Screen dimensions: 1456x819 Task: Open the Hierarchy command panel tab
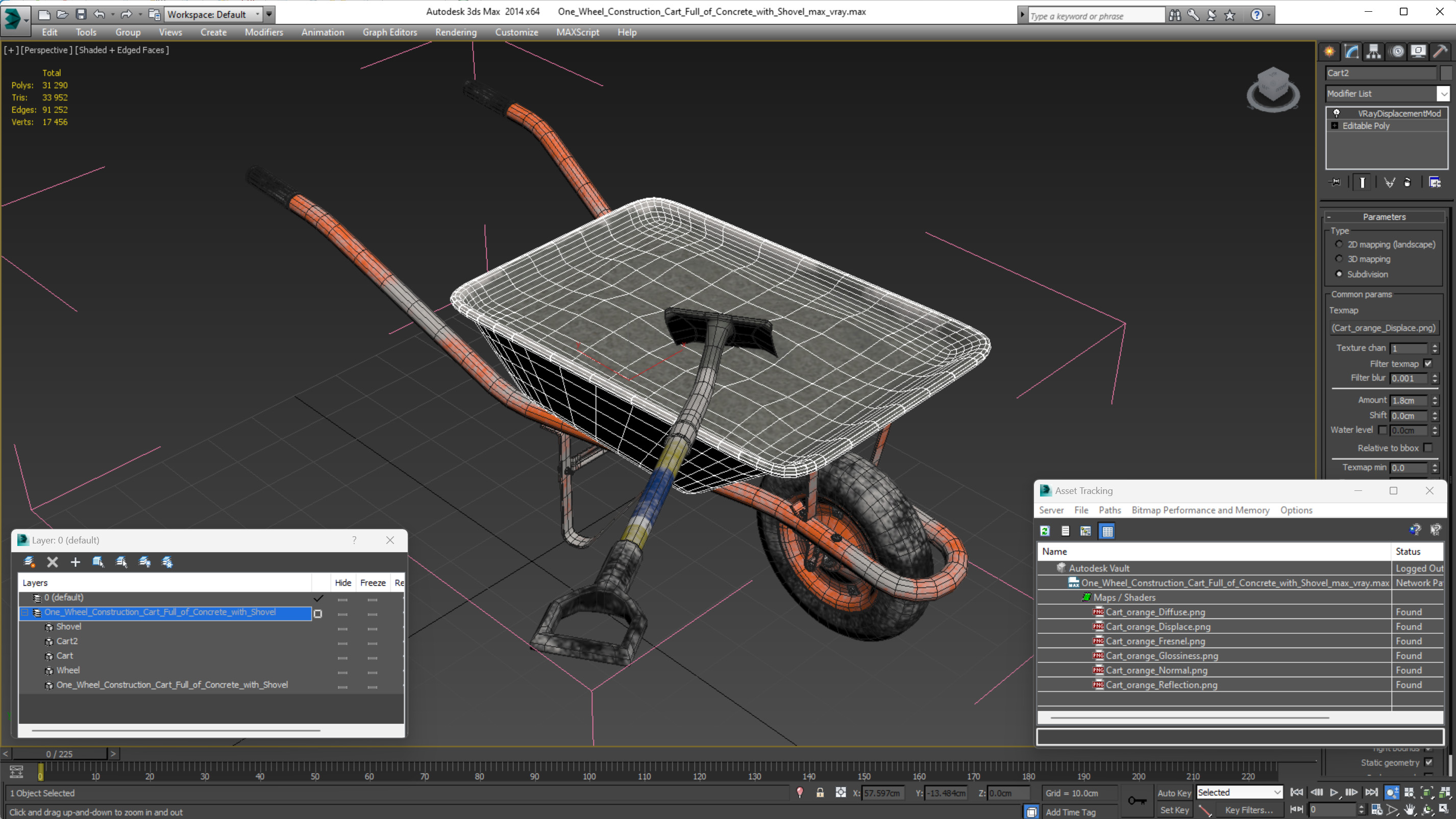click(x=1373, y=52)
